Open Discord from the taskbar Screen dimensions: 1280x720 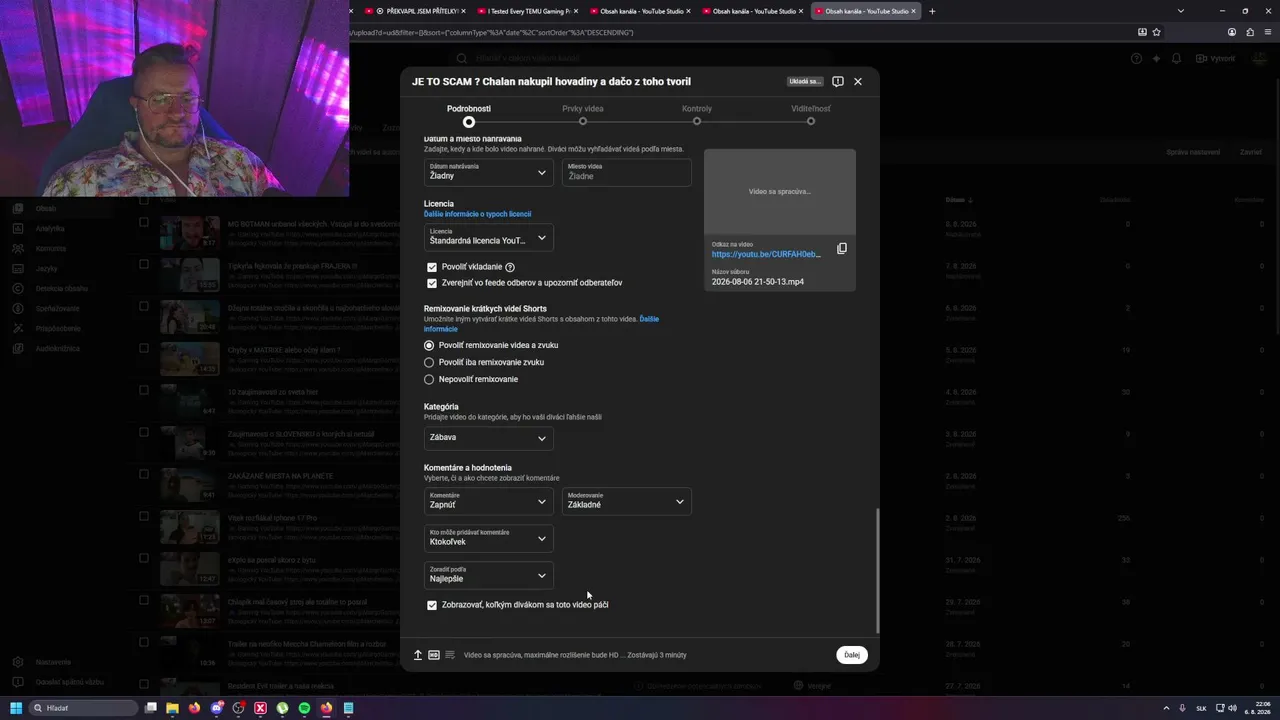click(217, 708)
